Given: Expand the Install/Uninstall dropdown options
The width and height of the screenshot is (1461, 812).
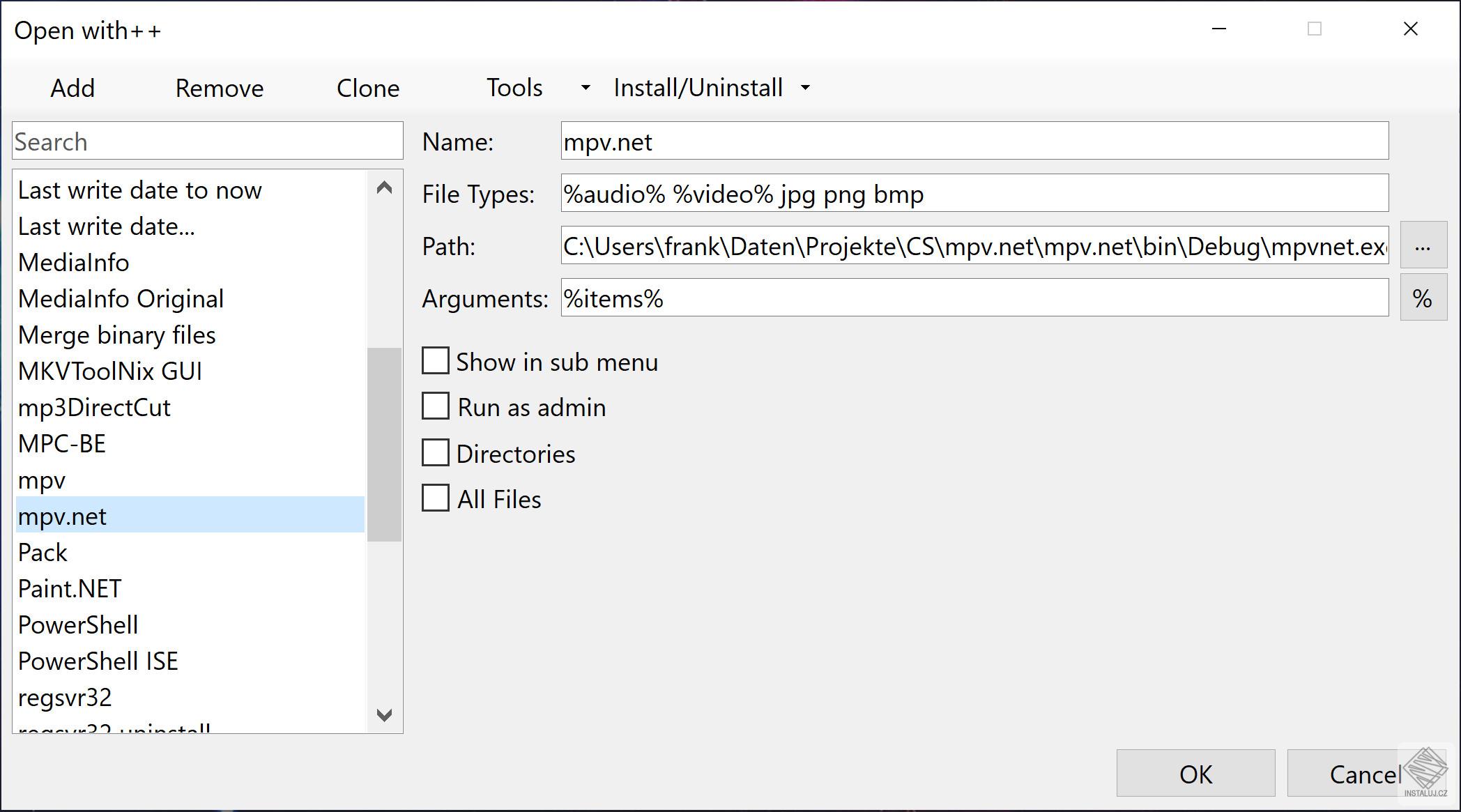Looking at the screenshot, I should (806, 88).
